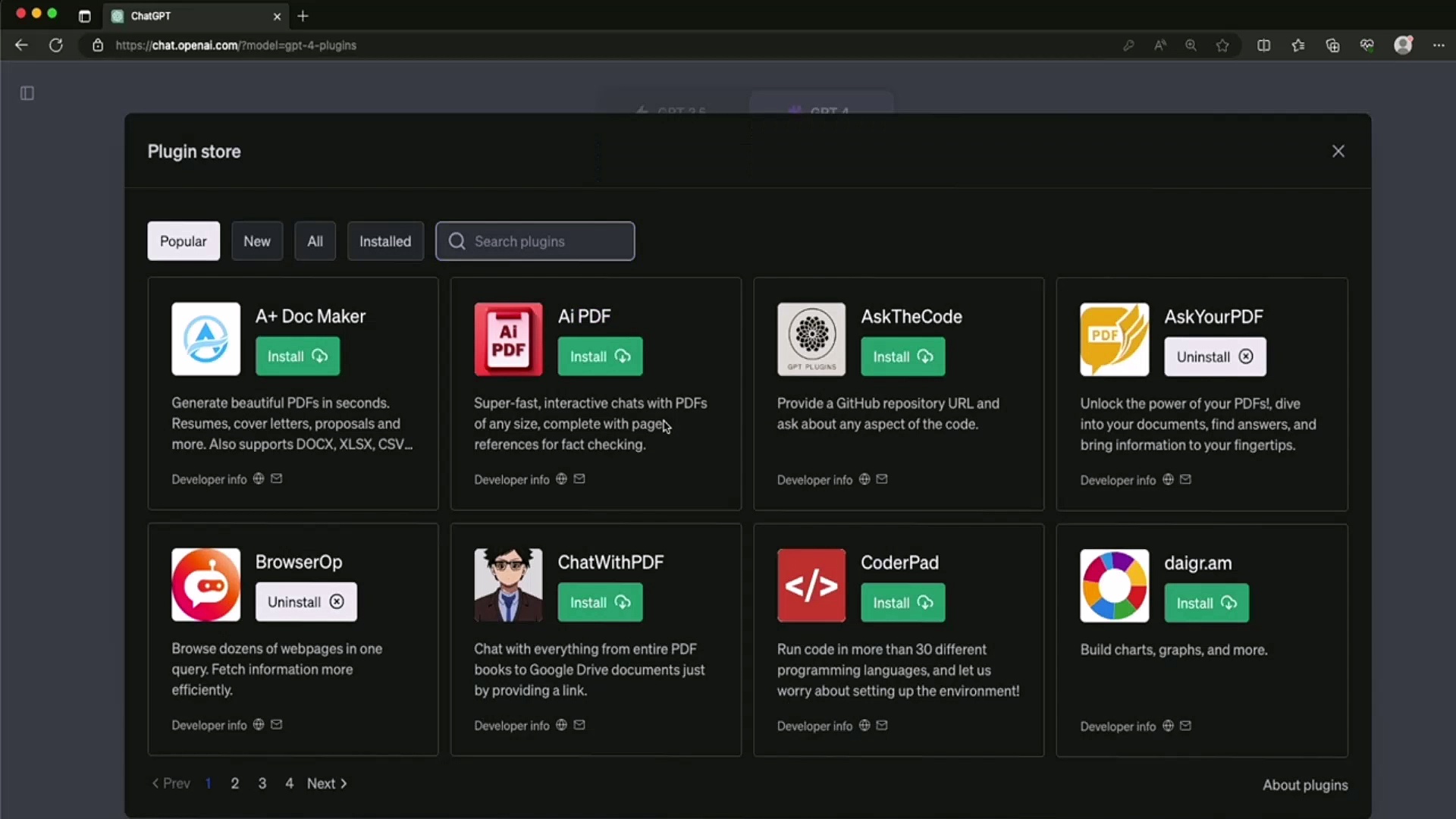Click the AskTheCode plugin logo
This screenshot has width=1456, height=819.
pos(811,339)
